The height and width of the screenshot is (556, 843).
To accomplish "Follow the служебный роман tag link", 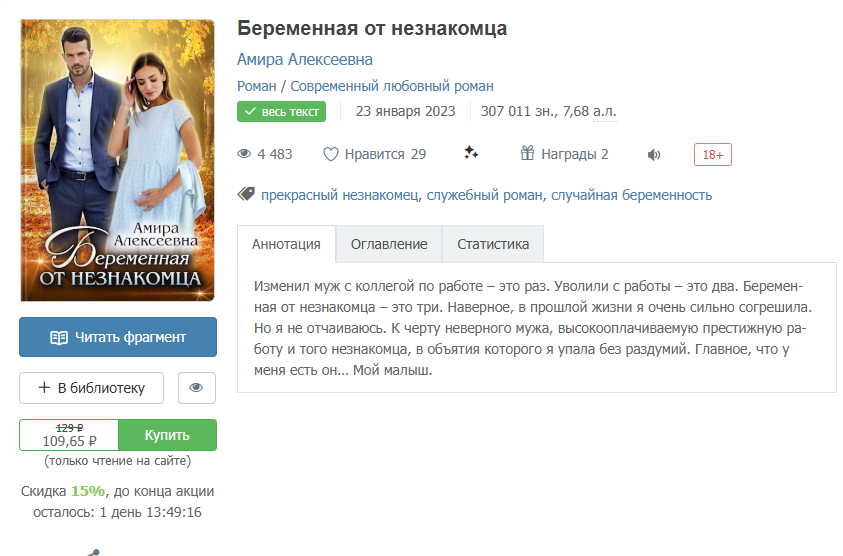I will (x=484, y=195).
